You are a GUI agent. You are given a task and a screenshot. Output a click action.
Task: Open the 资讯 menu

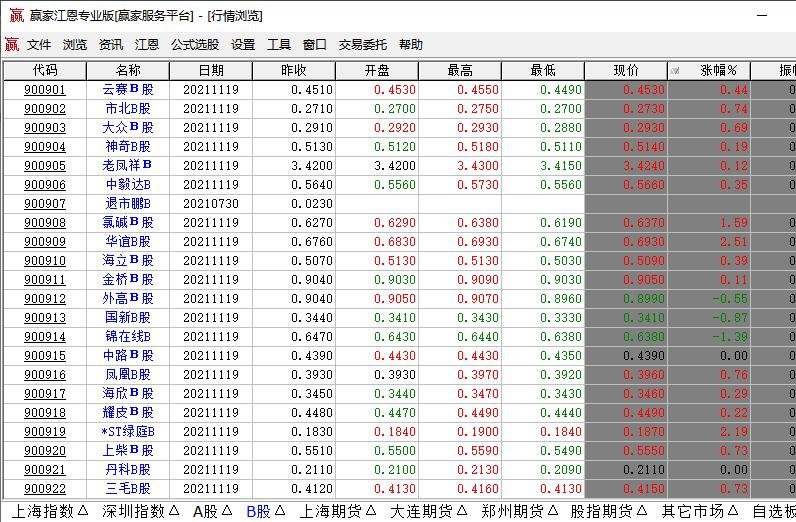[111, 45]
